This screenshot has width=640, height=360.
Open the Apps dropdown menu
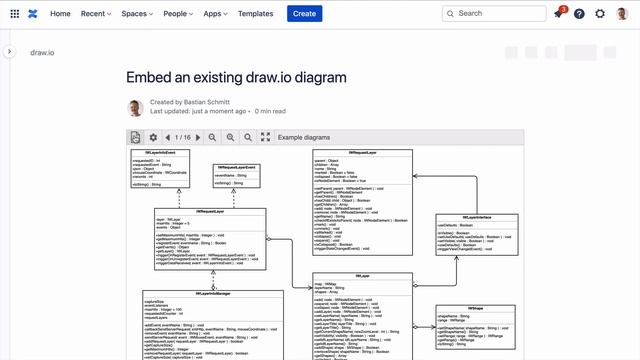pos(215,13)
